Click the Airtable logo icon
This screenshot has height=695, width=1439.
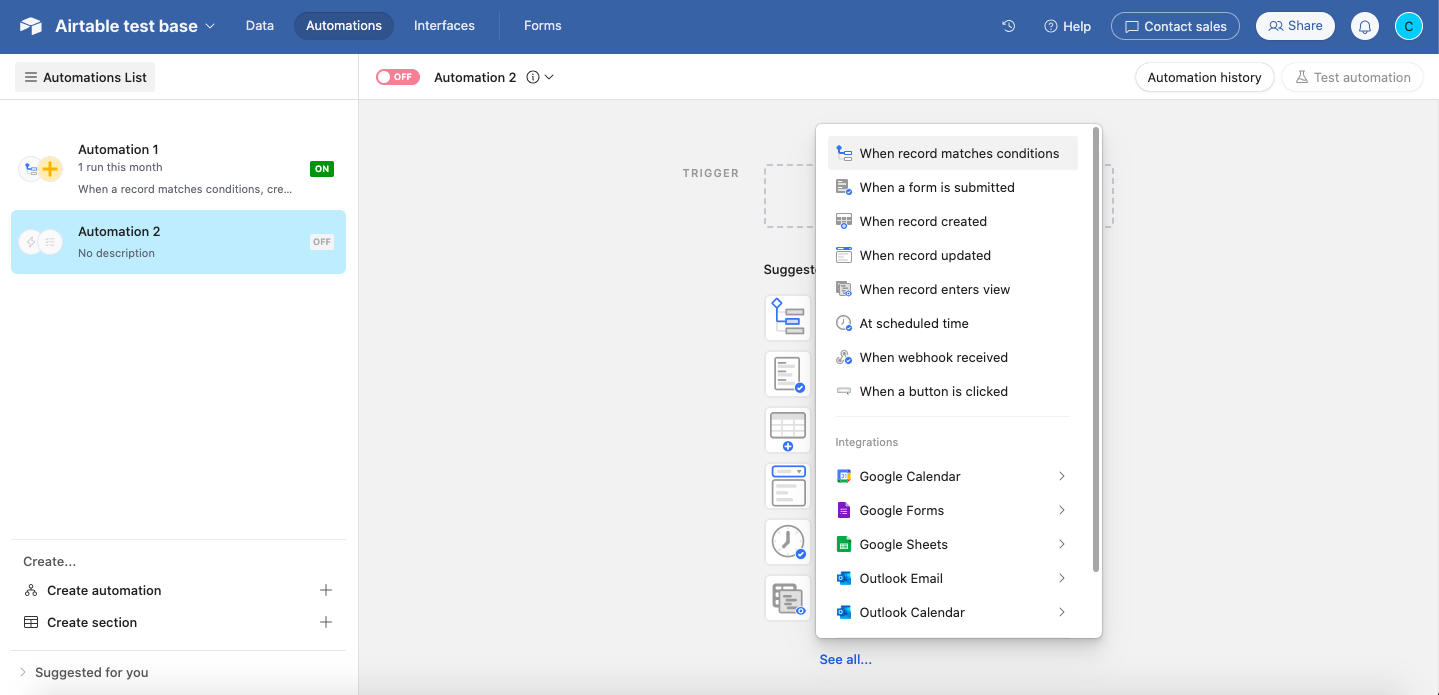[x=31, y=26]
